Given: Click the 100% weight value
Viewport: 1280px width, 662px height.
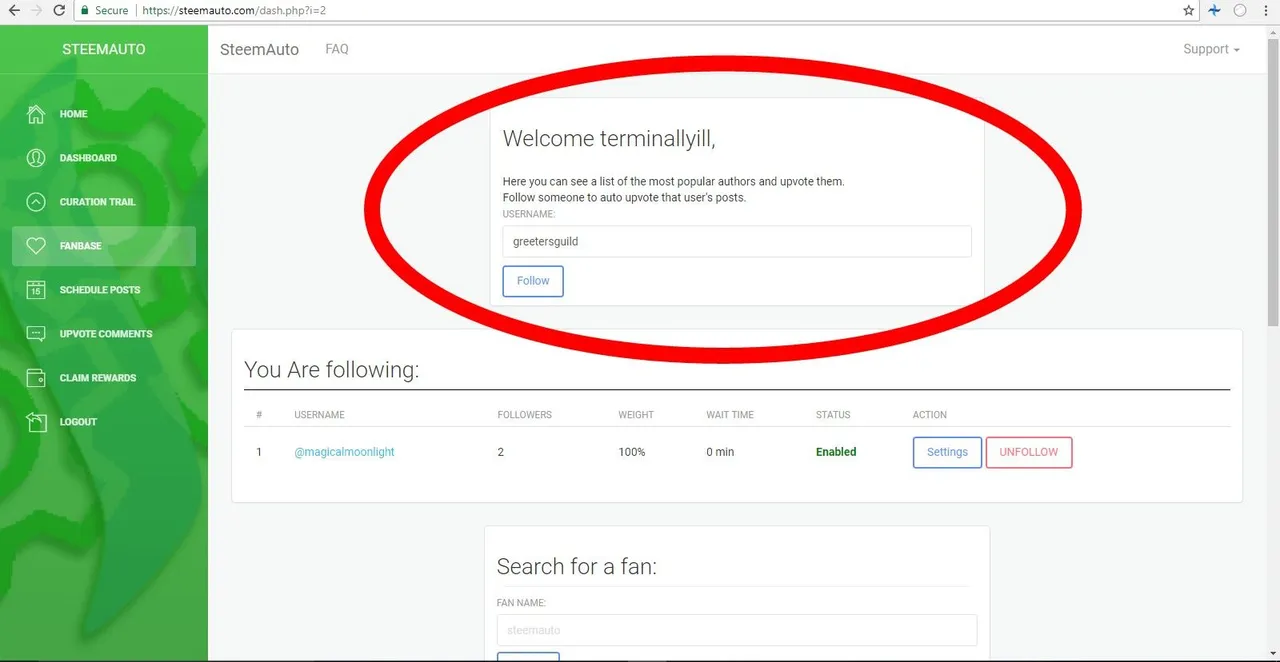Looking at the screenshot, I should [x=632, y=452].
